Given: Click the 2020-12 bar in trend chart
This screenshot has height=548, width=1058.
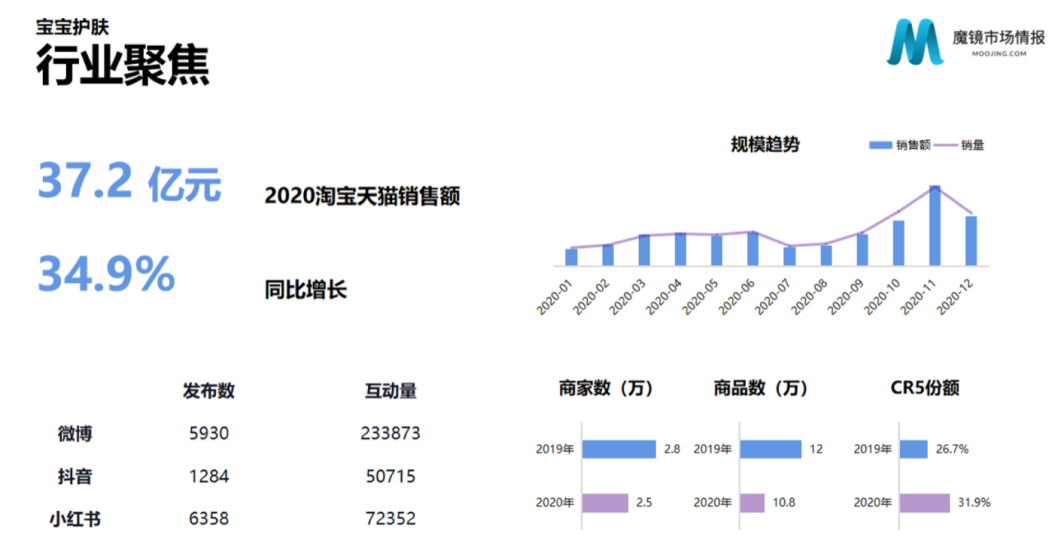Looking at the screenshot, I should [971, 241].
